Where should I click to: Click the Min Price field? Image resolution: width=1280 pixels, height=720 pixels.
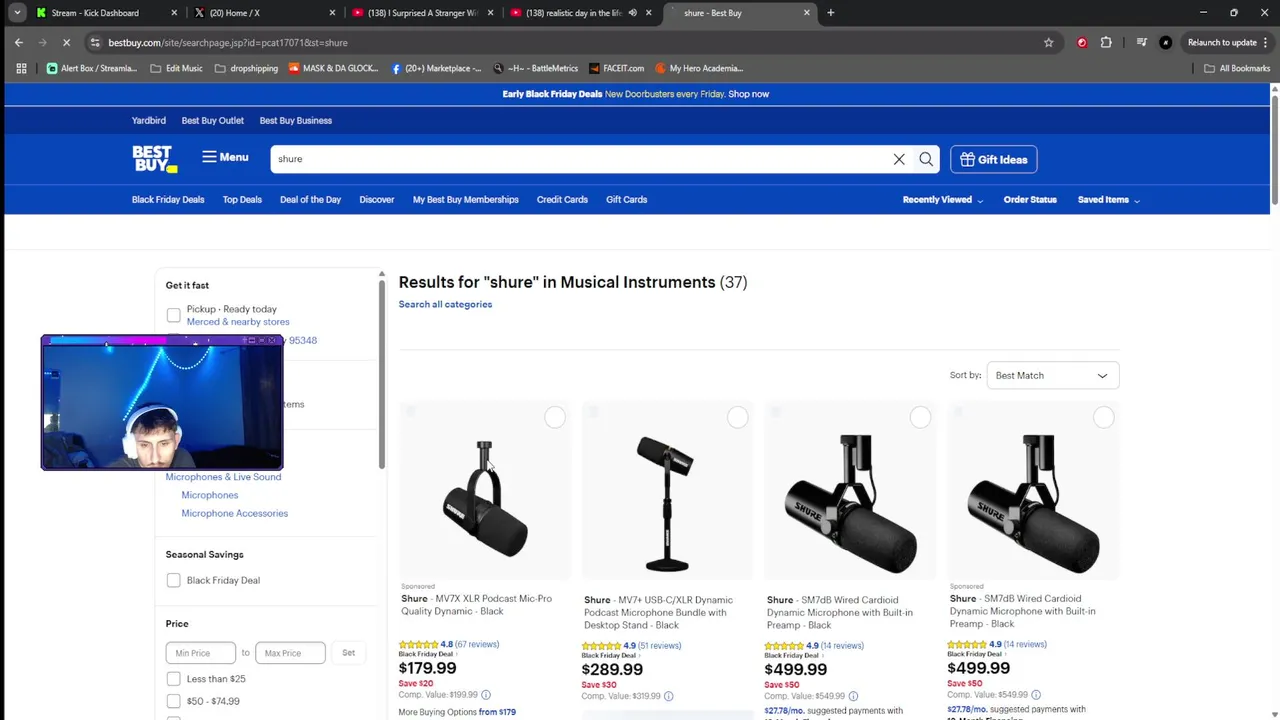coord(201,653)
